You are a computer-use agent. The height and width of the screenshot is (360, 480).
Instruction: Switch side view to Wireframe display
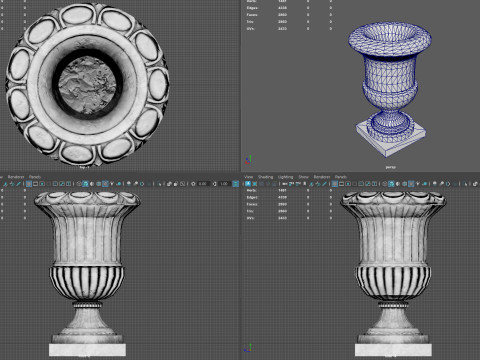(385, 184)
